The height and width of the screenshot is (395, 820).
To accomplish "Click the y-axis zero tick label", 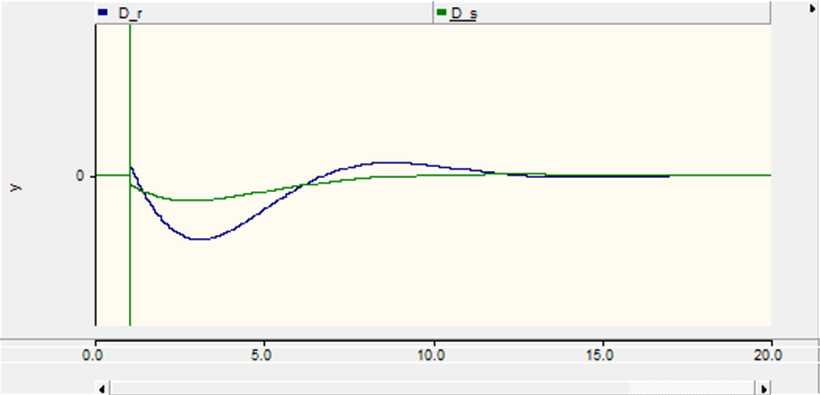I will 79,176.
